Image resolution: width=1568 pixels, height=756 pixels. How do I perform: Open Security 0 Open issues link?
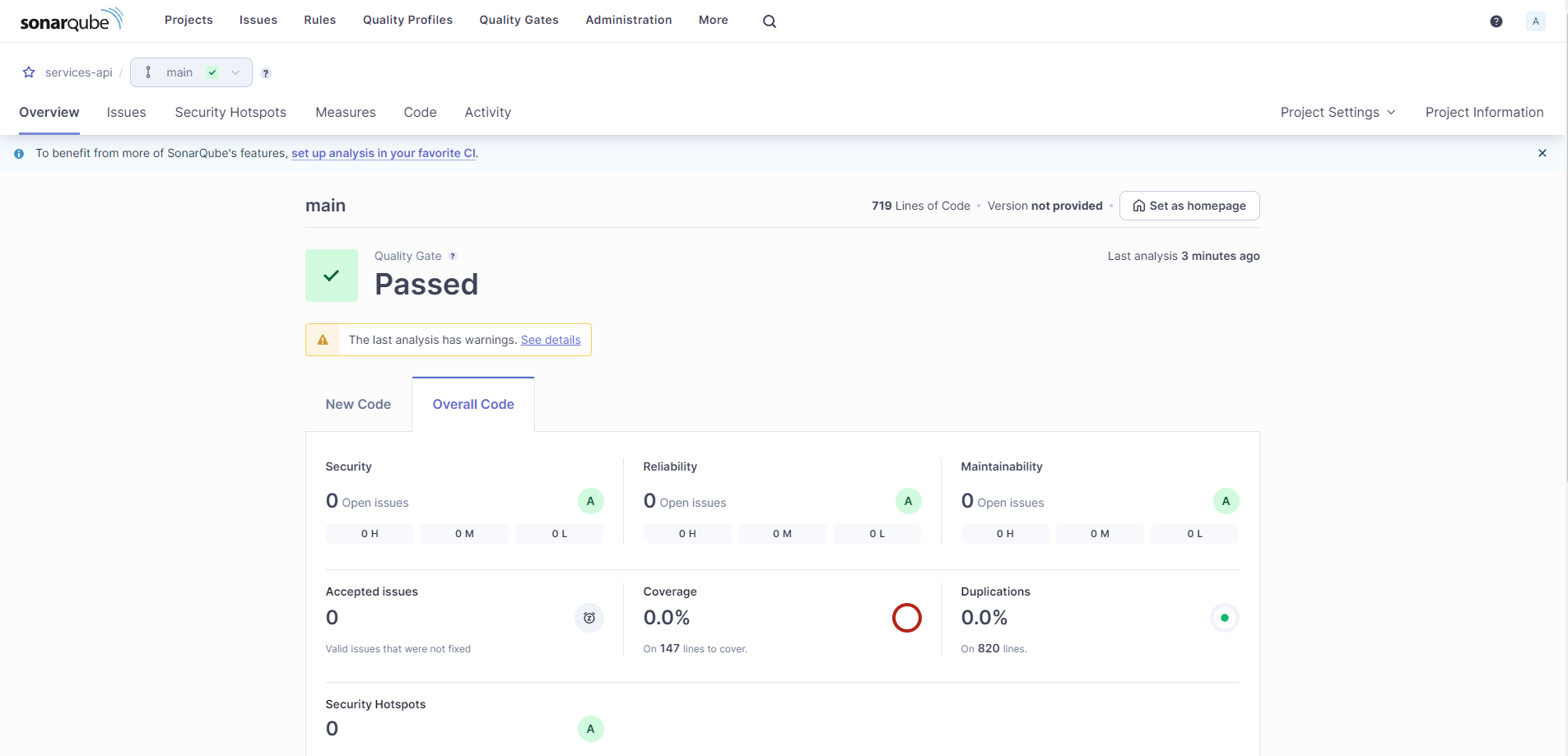click(367, 501)
